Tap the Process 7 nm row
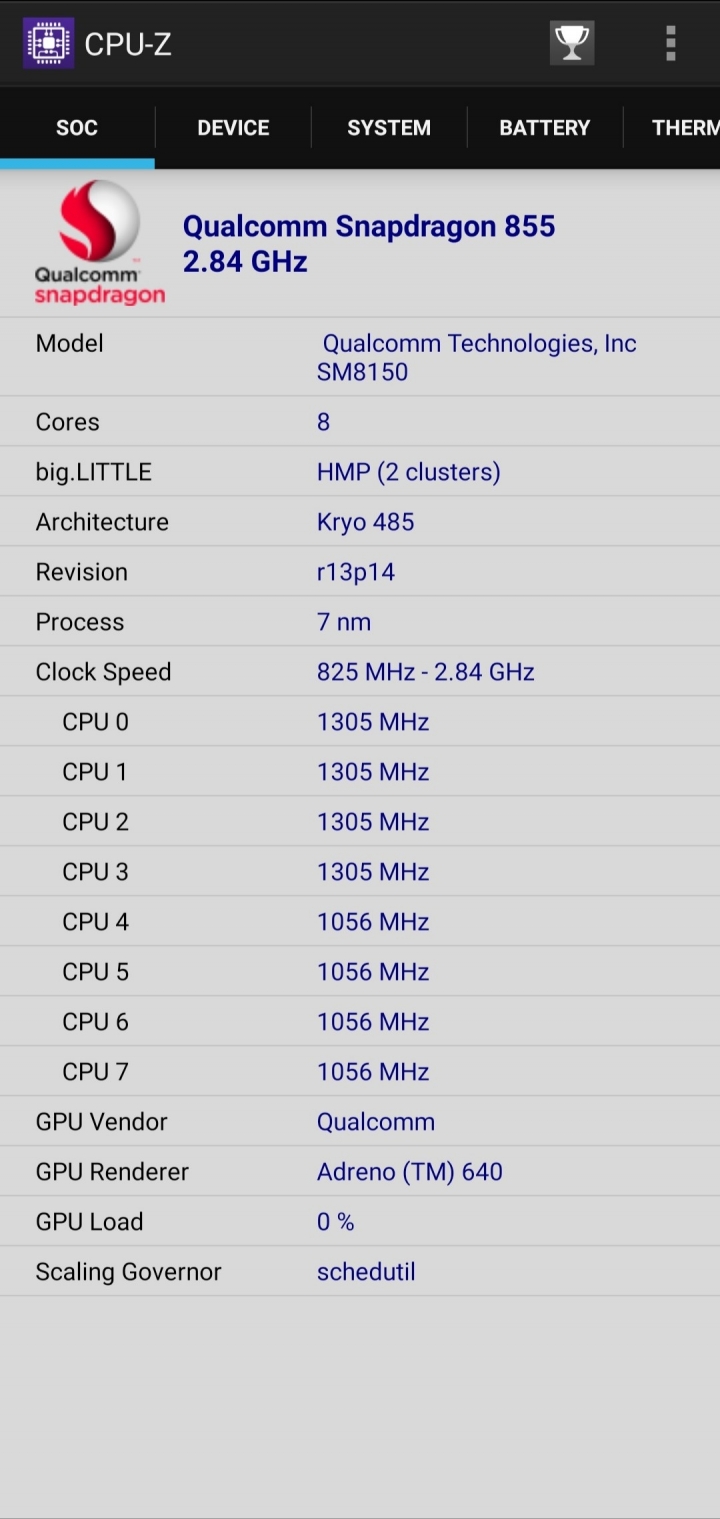Viewport: 720px width, 1519px height. pos(360,621)
